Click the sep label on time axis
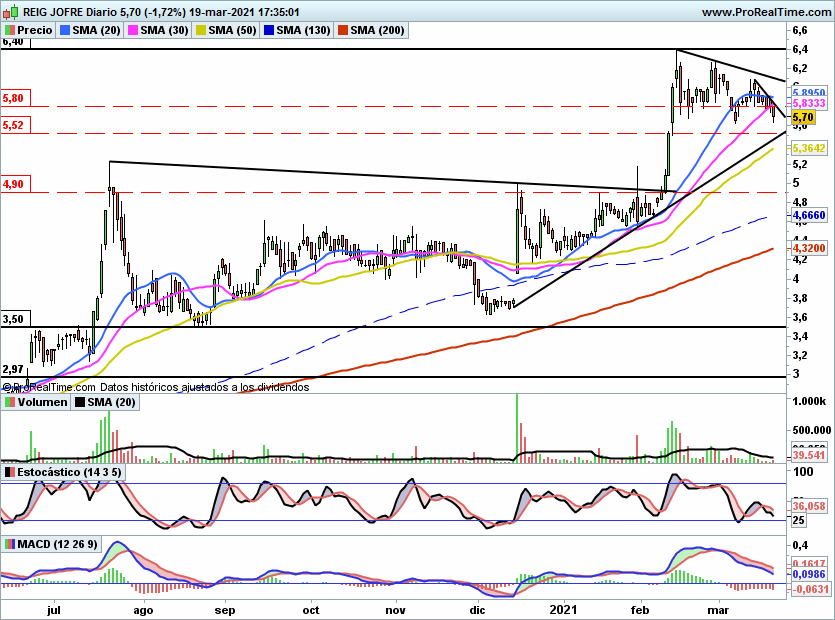 225,610
